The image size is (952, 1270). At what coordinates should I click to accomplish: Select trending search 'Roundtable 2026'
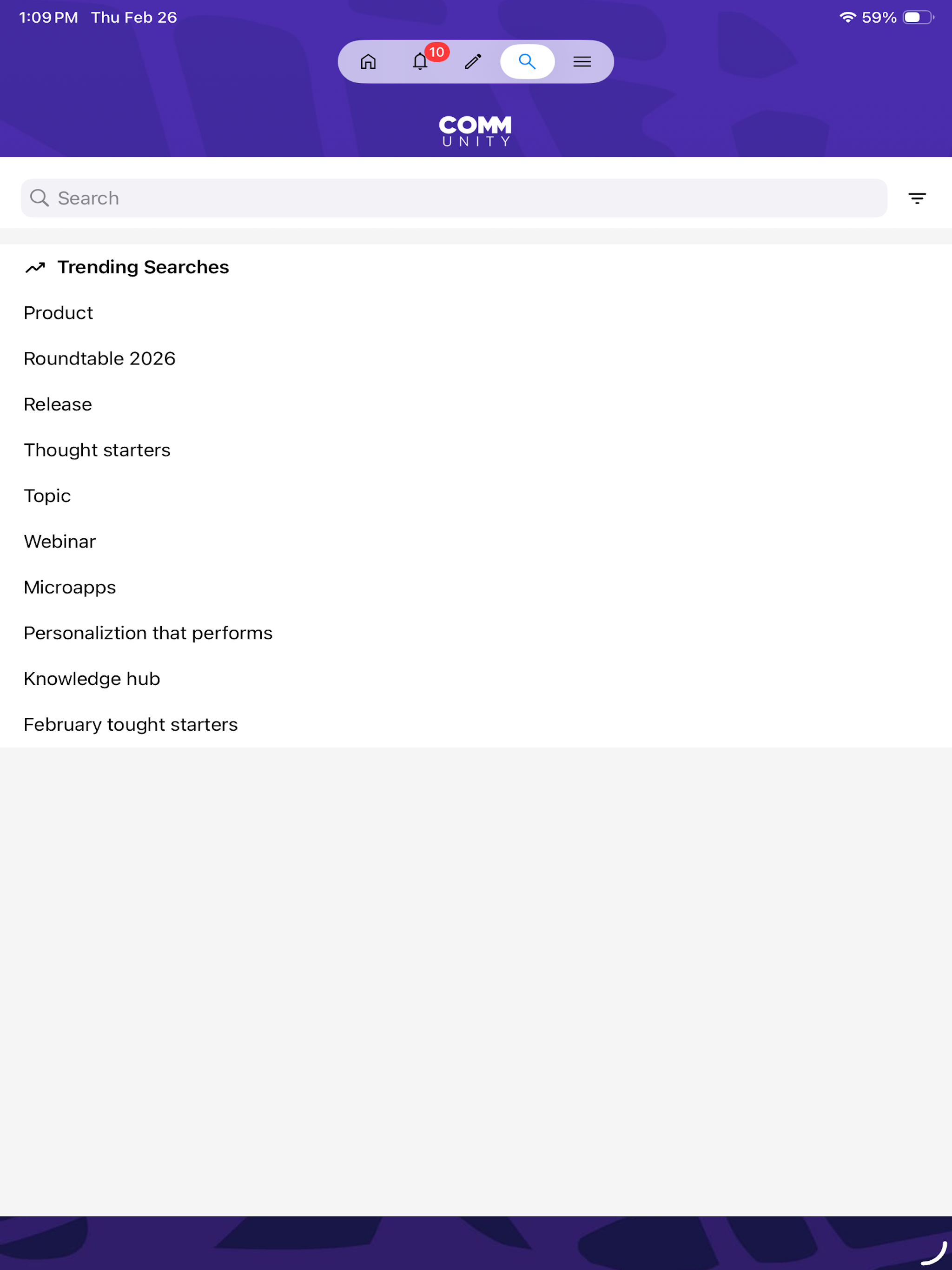(99, 359)
